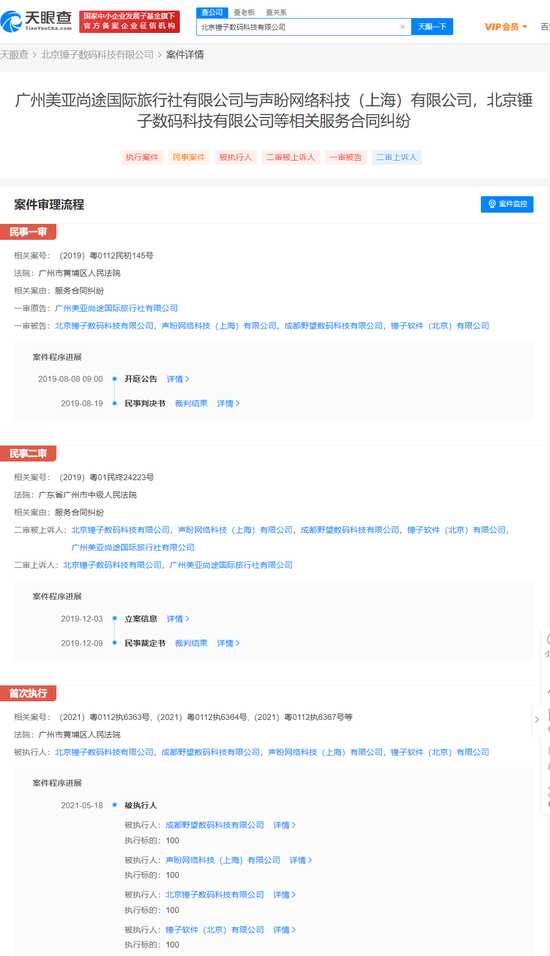The image size is (550, 956).
Task: Expand 详情 for the 民事裁定书 entry
Action: (229, 643)
